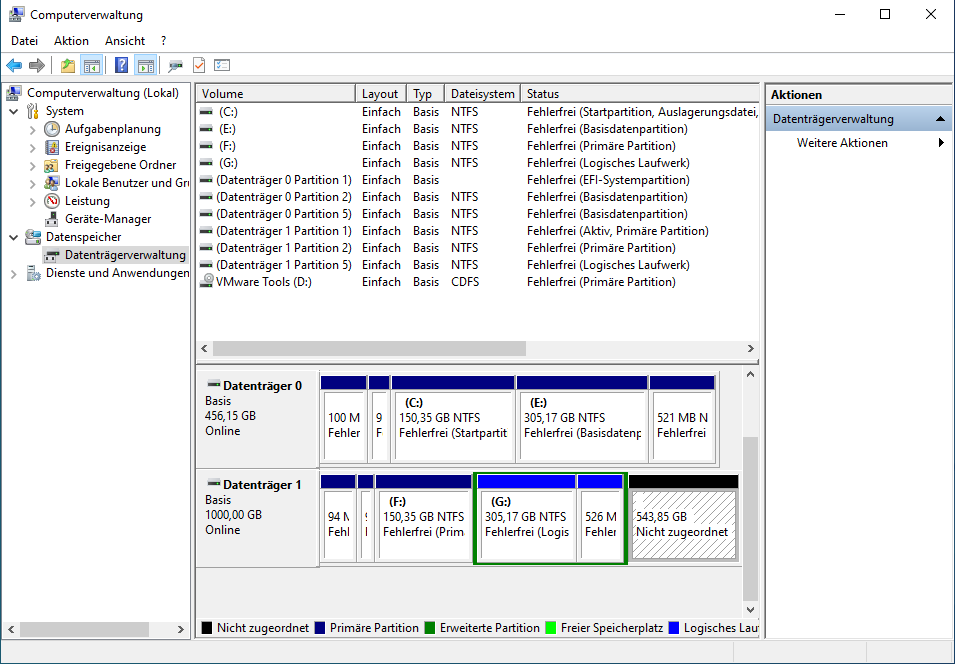
Task: Collapse the System tree node
Action: [x=13, y=111]
